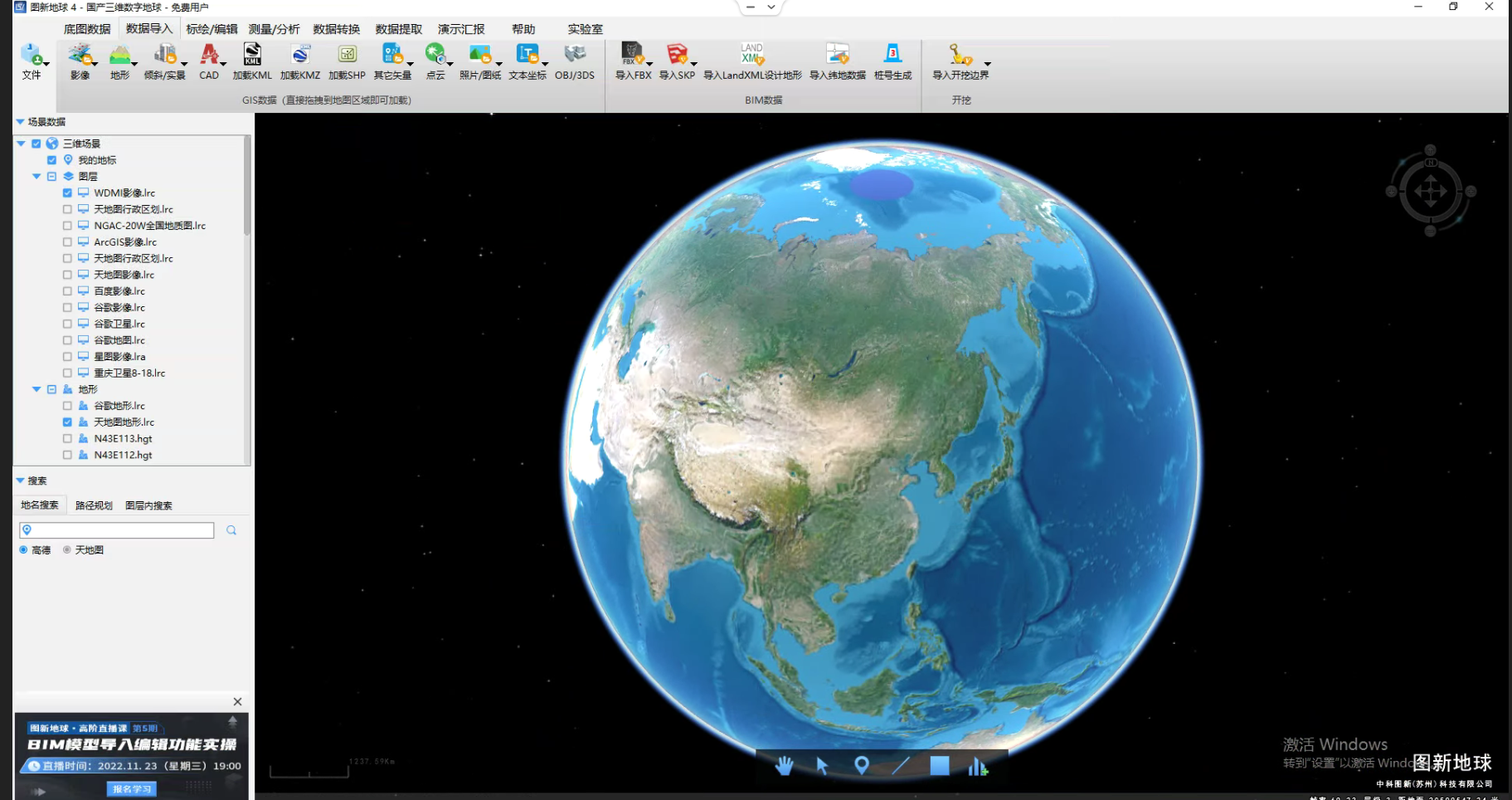Enable the ArcGIS影像.lrc layer

click(x=67, y=242)
